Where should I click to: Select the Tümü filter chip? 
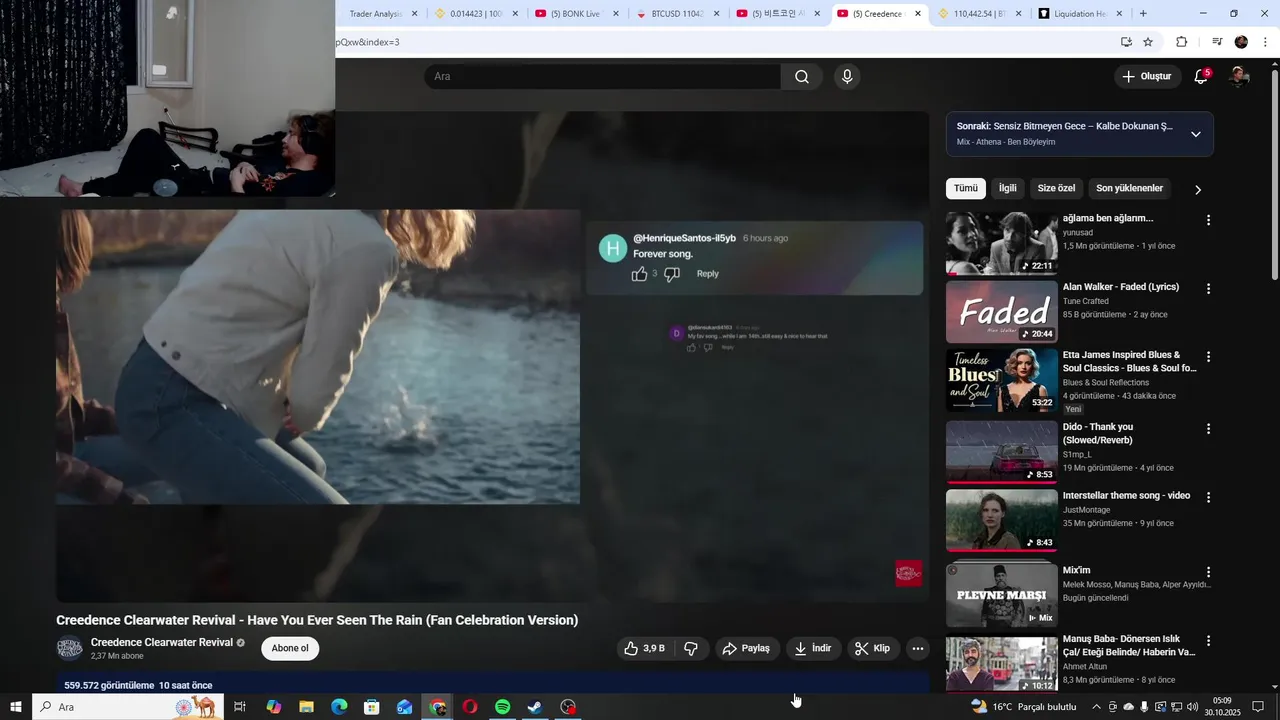(x=966, y=188)
